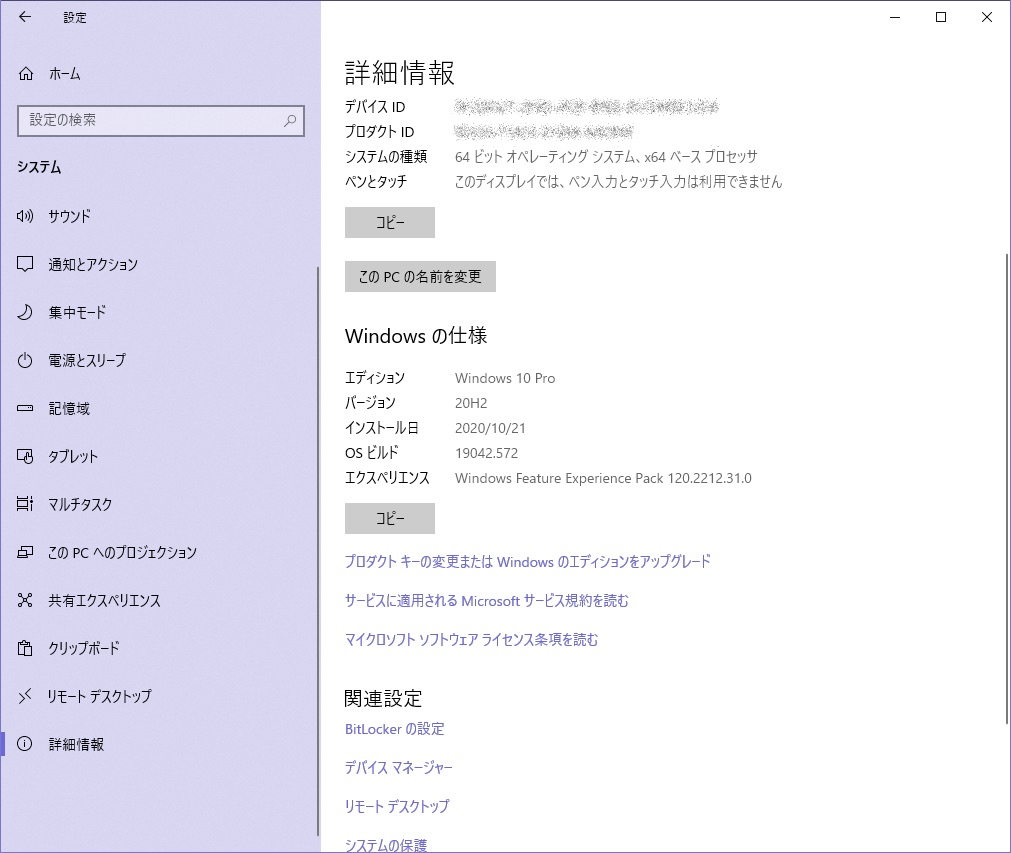Open BitLocker の設定 link
The height and width of the screenshot is (853, 1011).
point(395,729)
